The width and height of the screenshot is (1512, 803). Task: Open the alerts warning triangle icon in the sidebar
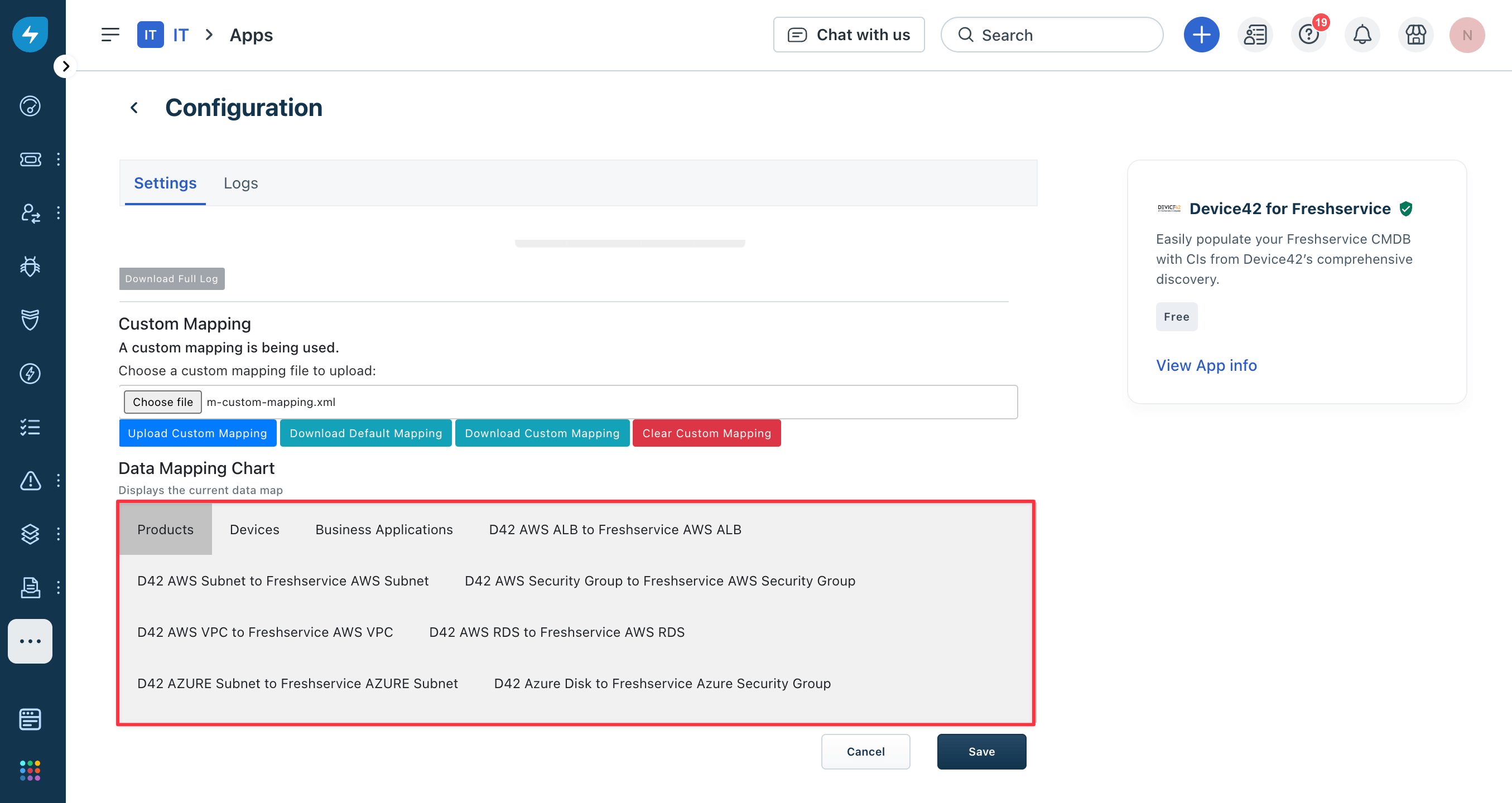tap(30, 480)
